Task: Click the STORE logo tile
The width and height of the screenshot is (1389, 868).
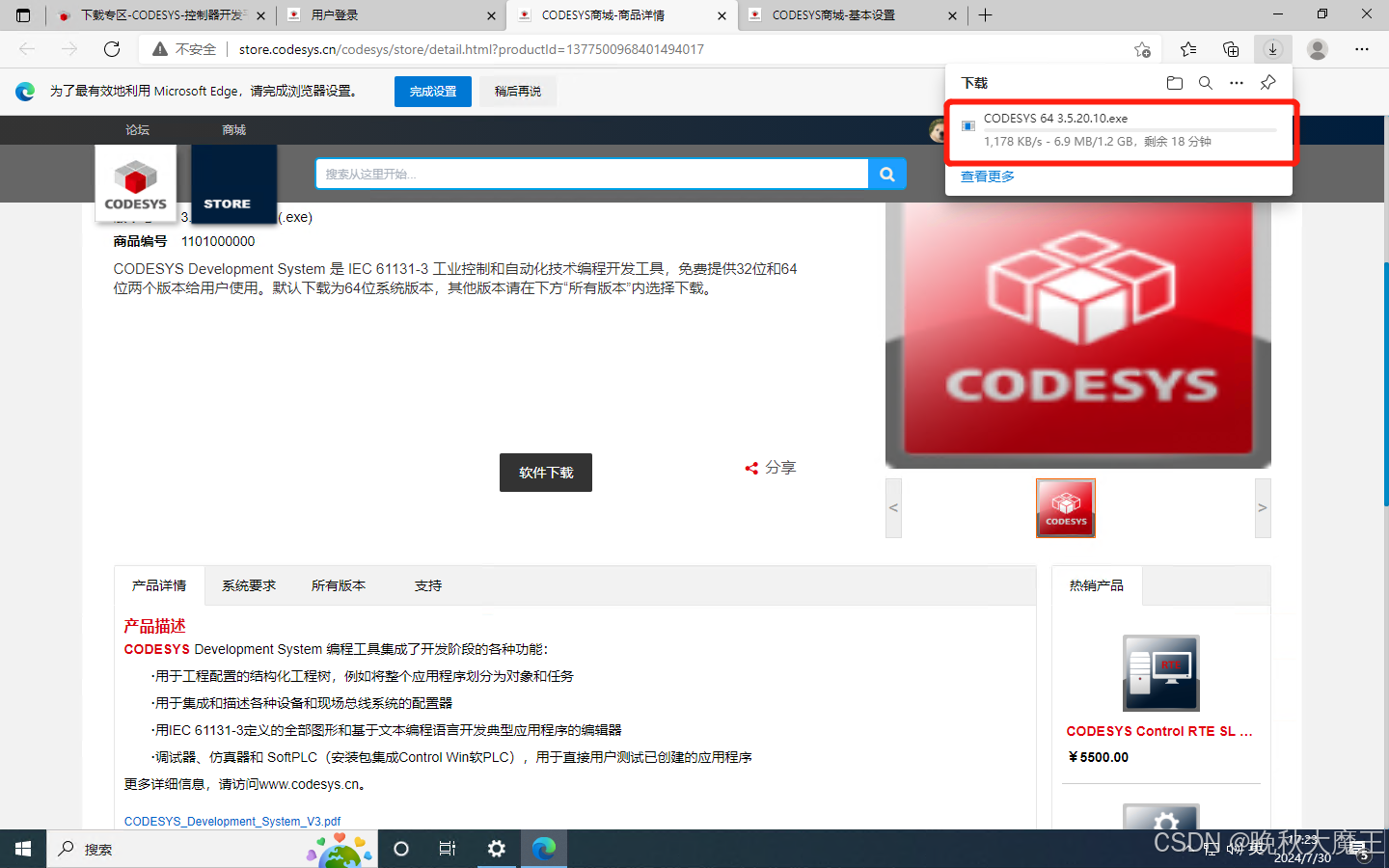Action: pos(234,183)
